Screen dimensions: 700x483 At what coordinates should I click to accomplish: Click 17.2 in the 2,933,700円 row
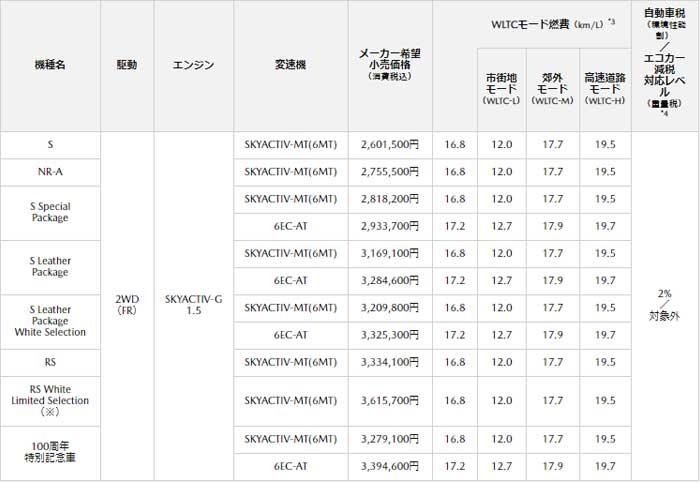click(x=454, y=226)
